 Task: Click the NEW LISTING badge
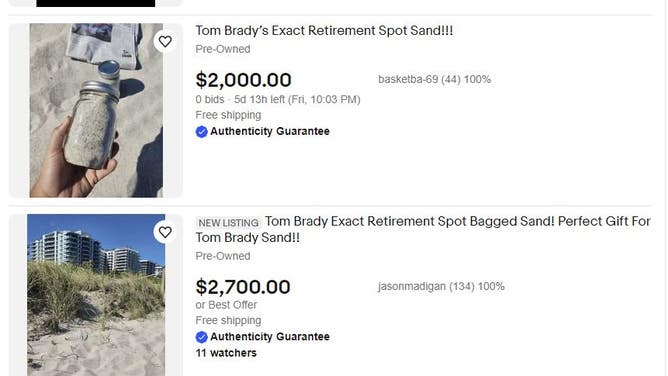[x=228, y=223]
